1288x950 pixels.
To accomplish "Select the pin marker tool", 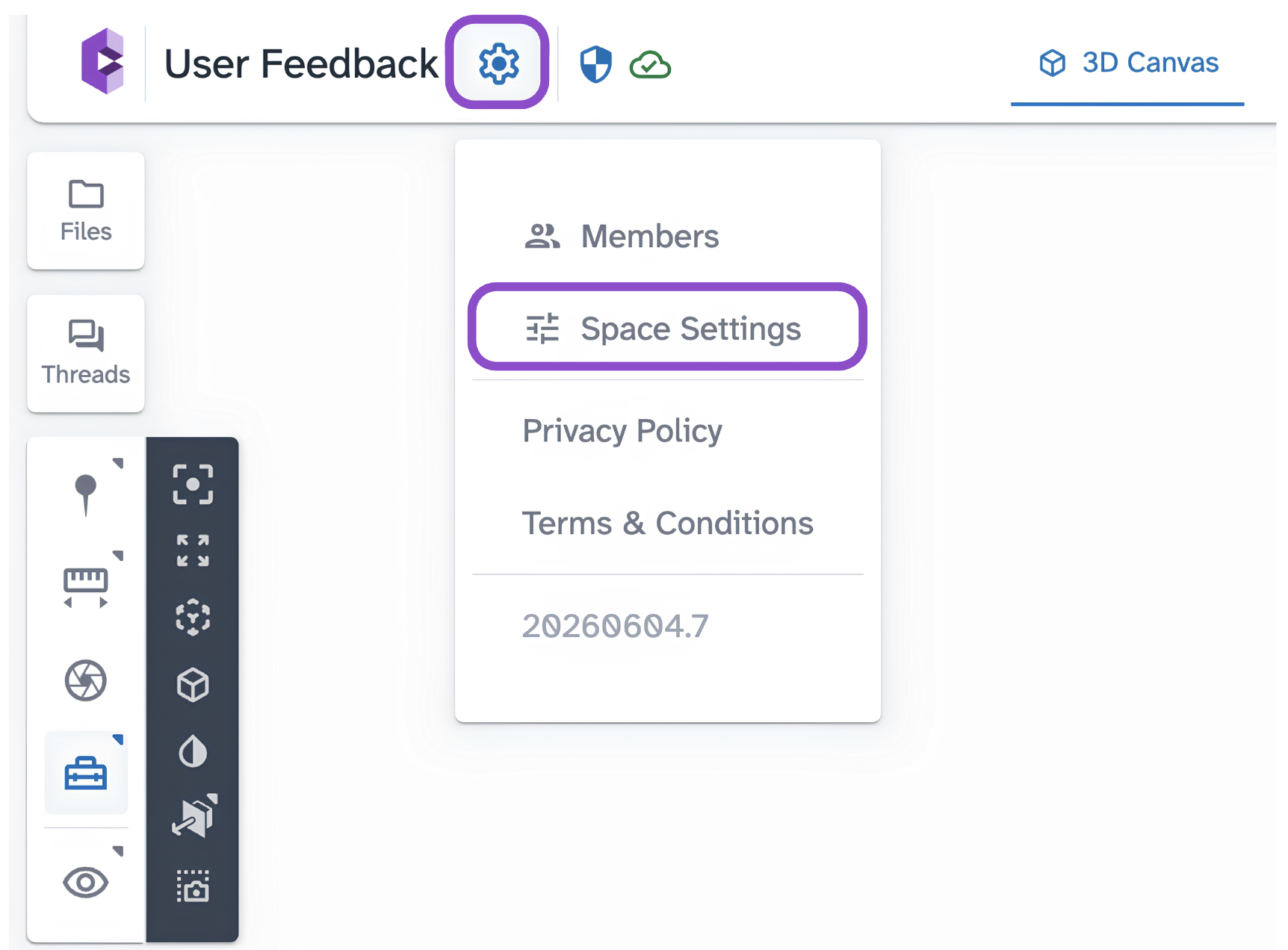I will (x=85, y=494).
